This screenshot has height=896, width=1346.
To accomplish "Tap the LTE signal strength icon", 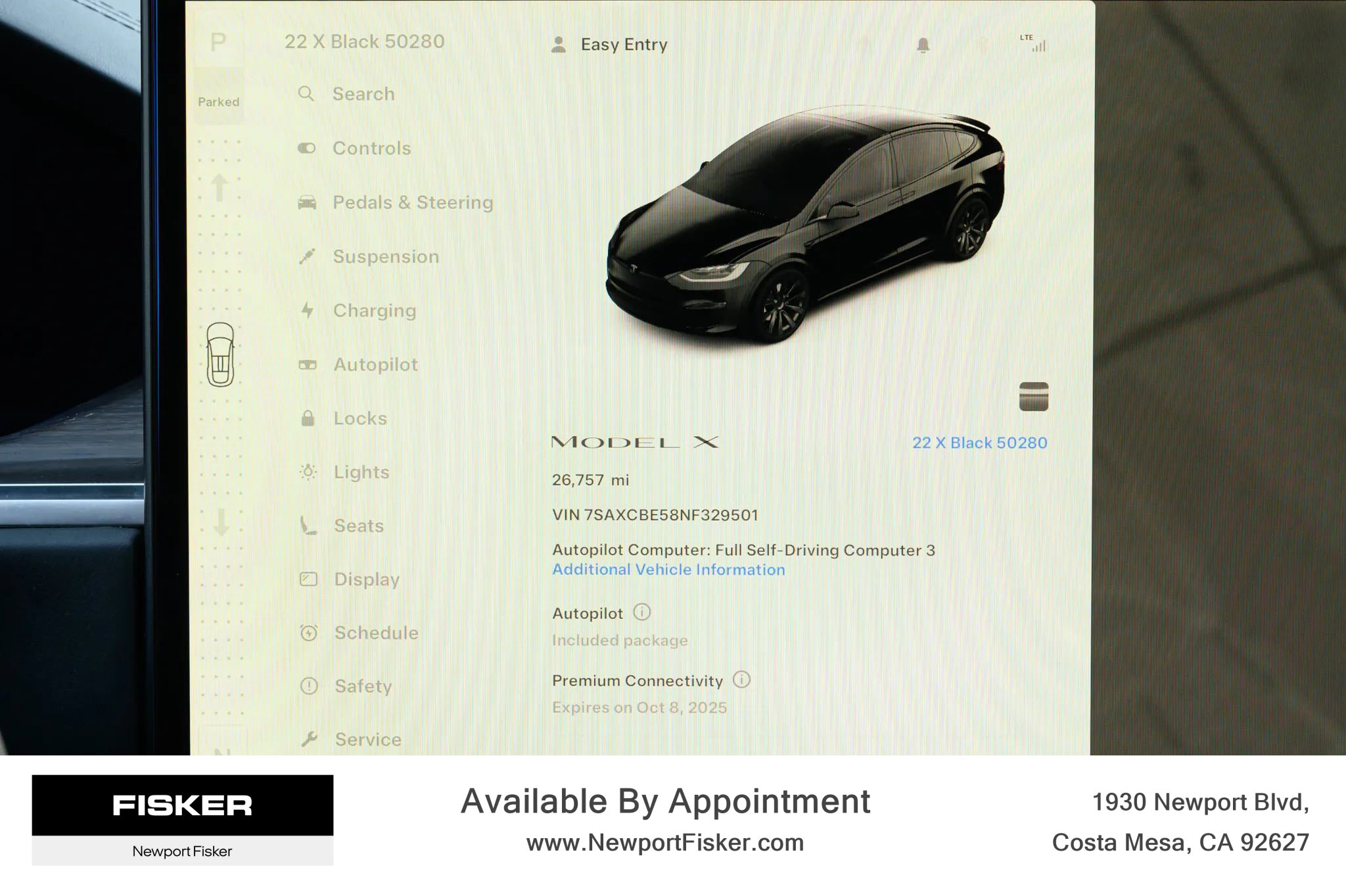I will pyautogui.click(x=1034, y=43).
